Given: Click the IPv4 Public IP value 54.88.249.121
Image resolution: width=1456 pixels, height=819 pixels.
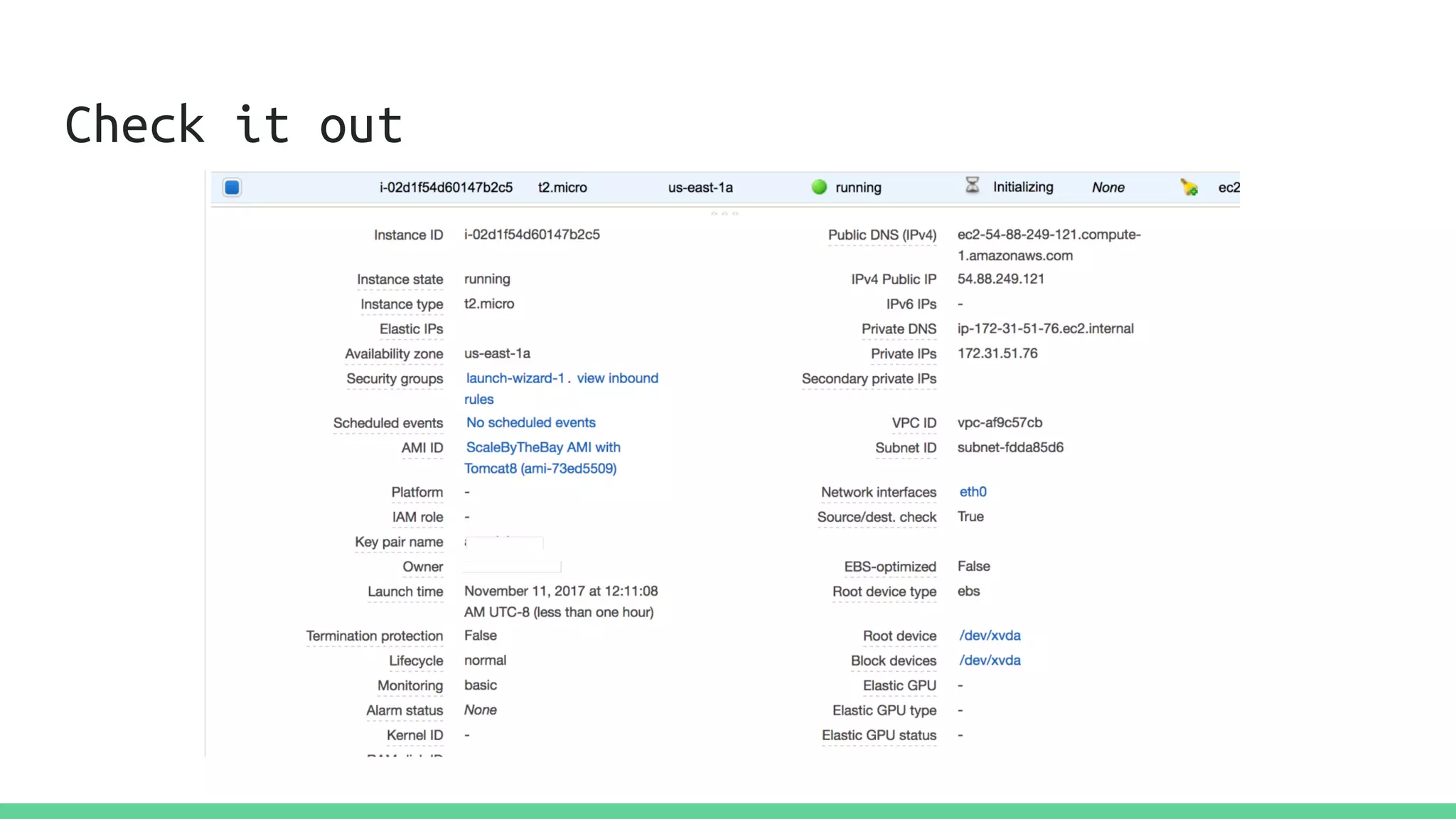Looking at the screenshot, I should pos(1000,279).
